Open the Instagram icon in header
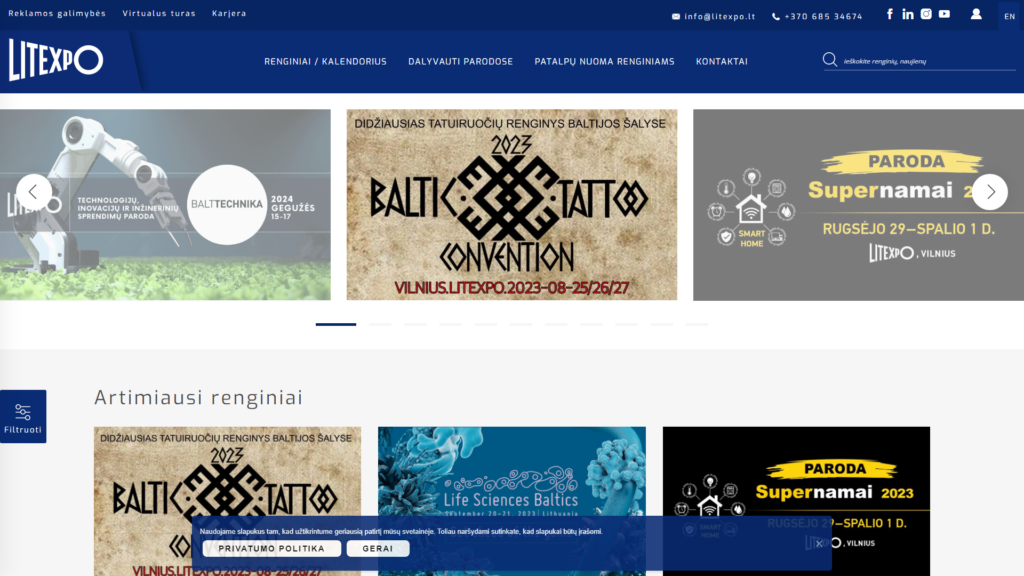Viewport: 1024px width, 576px height. point(926,14)
